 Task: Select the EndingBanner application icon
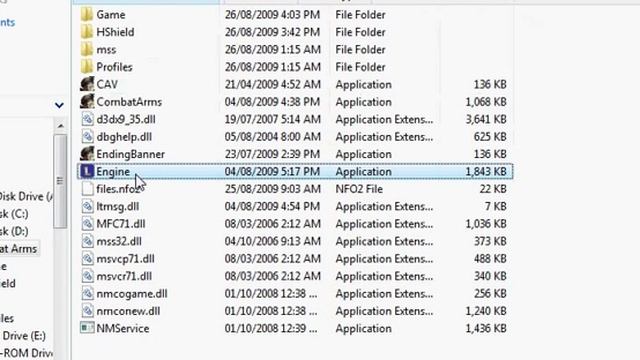87,154
